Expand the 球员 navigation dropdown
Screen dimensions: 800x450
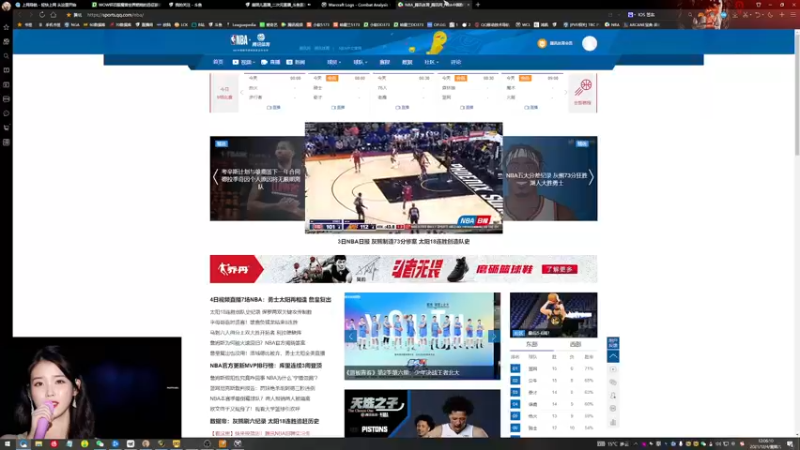coord(334,62)
